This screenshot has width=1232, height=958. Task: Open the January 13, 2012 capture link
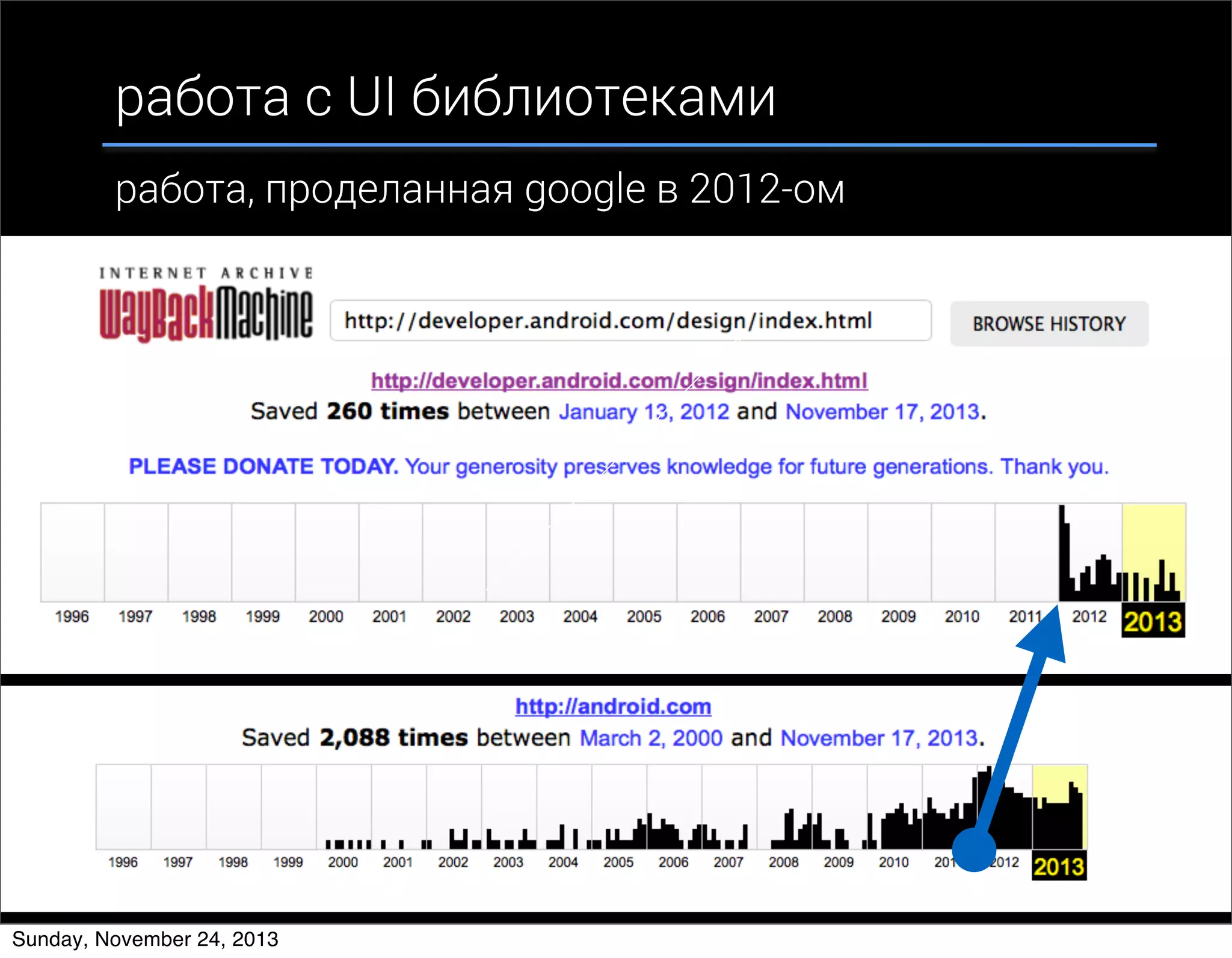[644, 412]
